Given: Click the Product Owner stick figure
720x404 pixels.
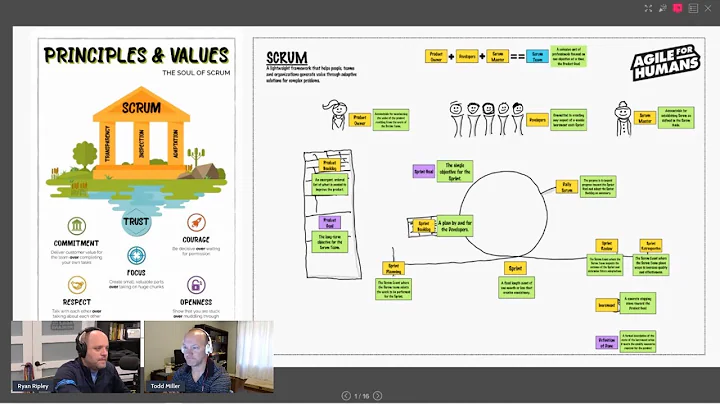Looking at the screenshot, I should (337, 115).
